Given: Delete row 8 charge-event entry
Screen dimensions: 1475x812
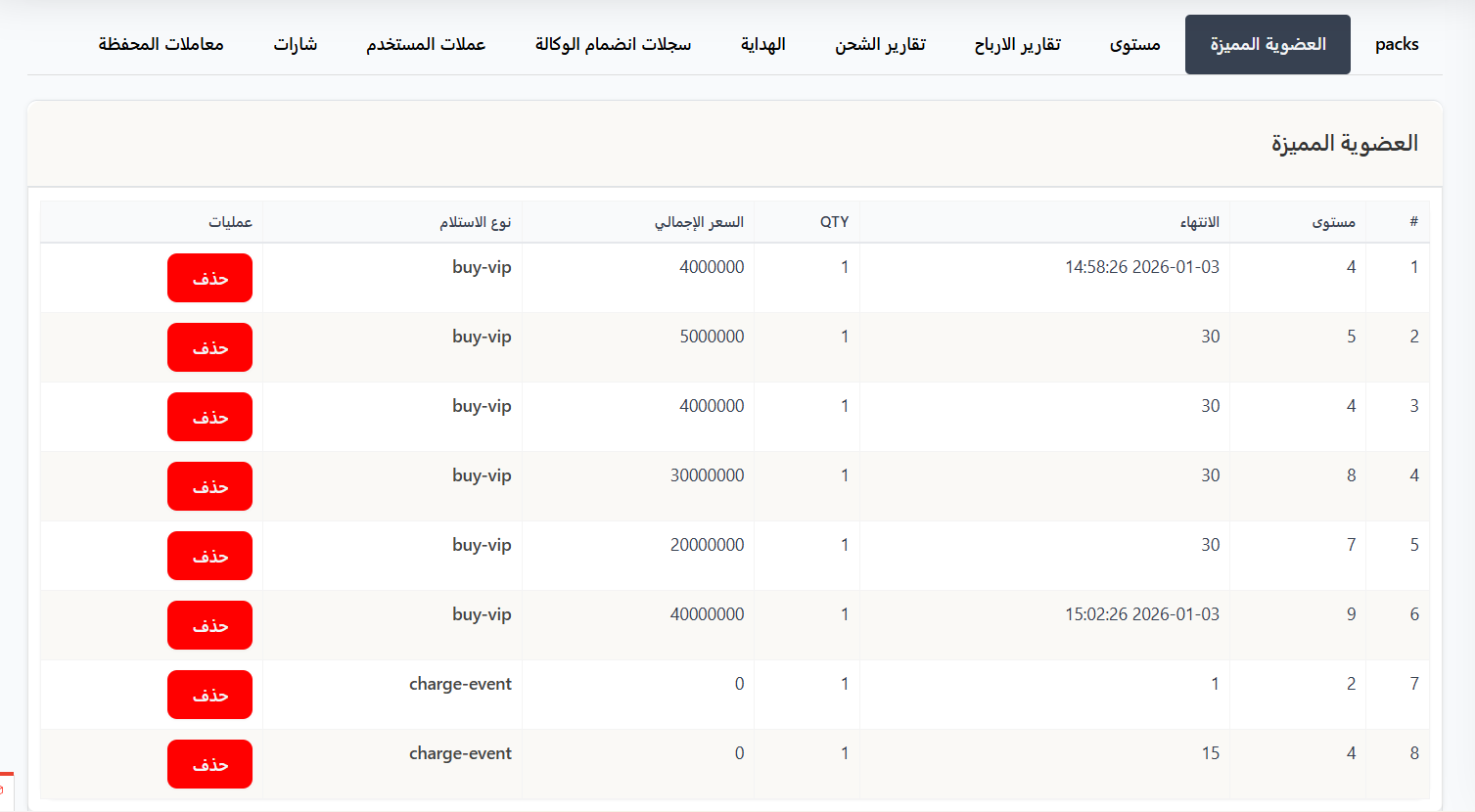Looking at the screenshot, I should pos(209,764).
